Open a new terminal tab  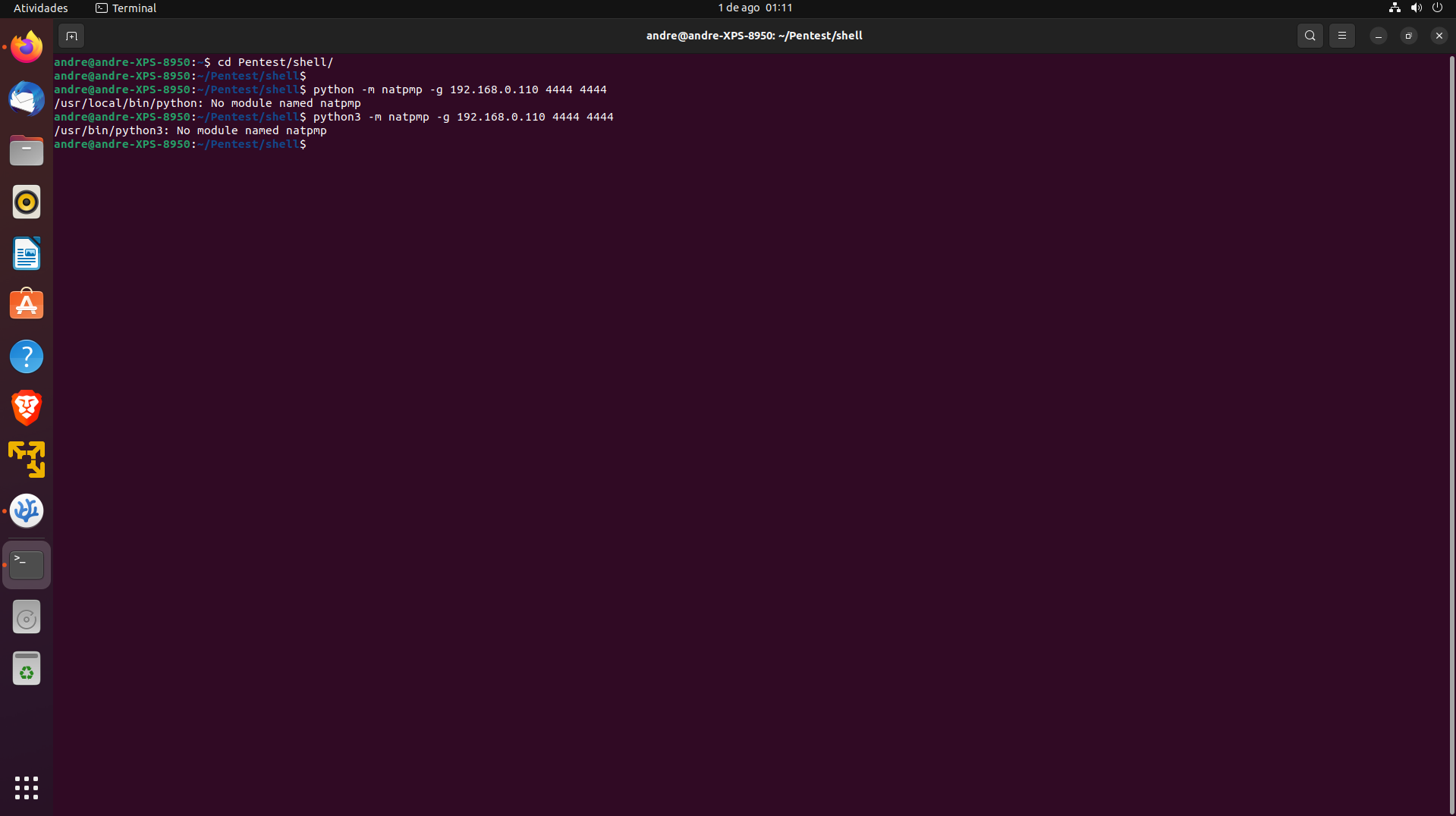pos(71,36)
